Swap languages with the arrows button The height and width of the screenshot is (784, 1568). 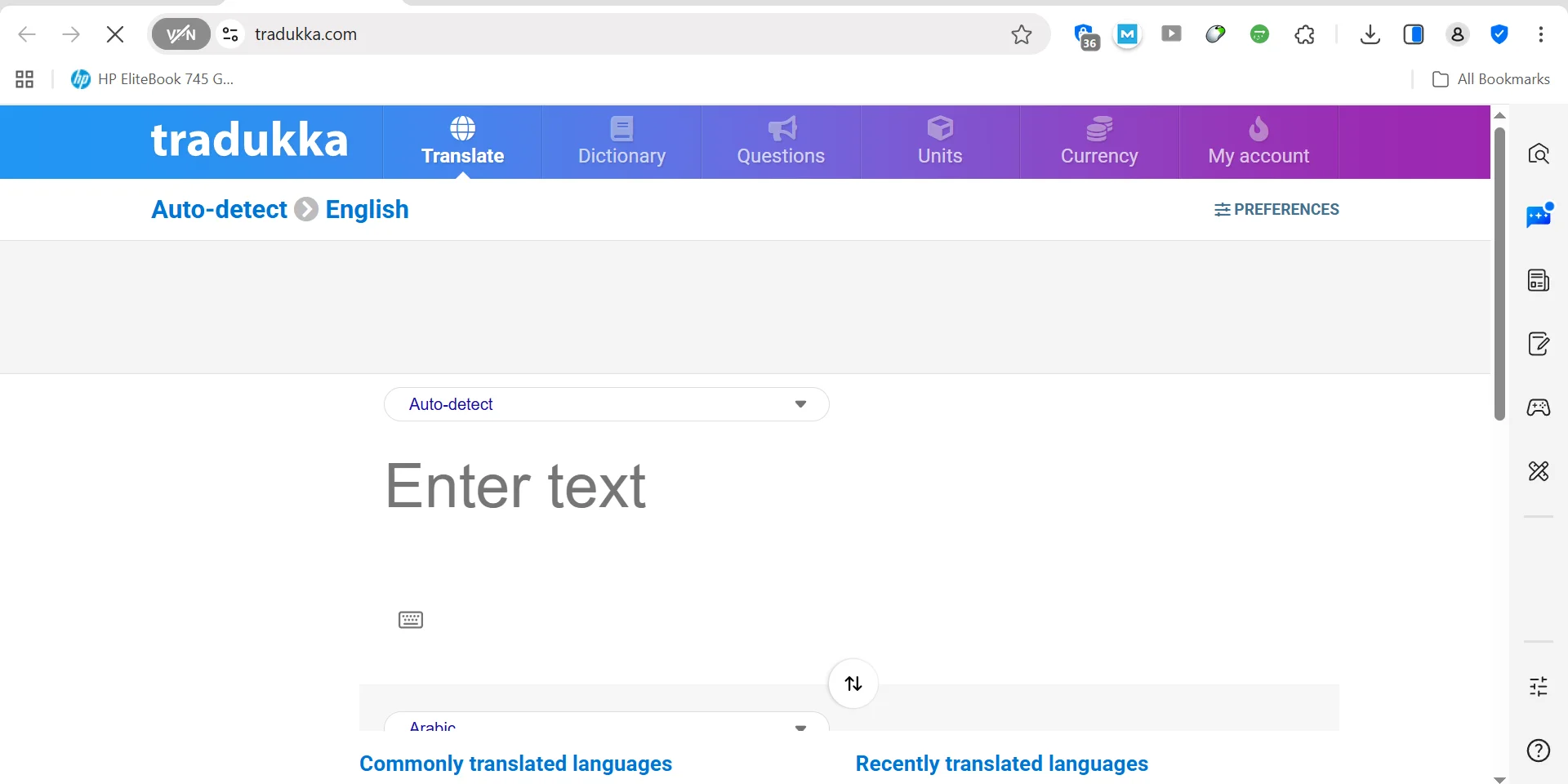[x=853, y=684]
